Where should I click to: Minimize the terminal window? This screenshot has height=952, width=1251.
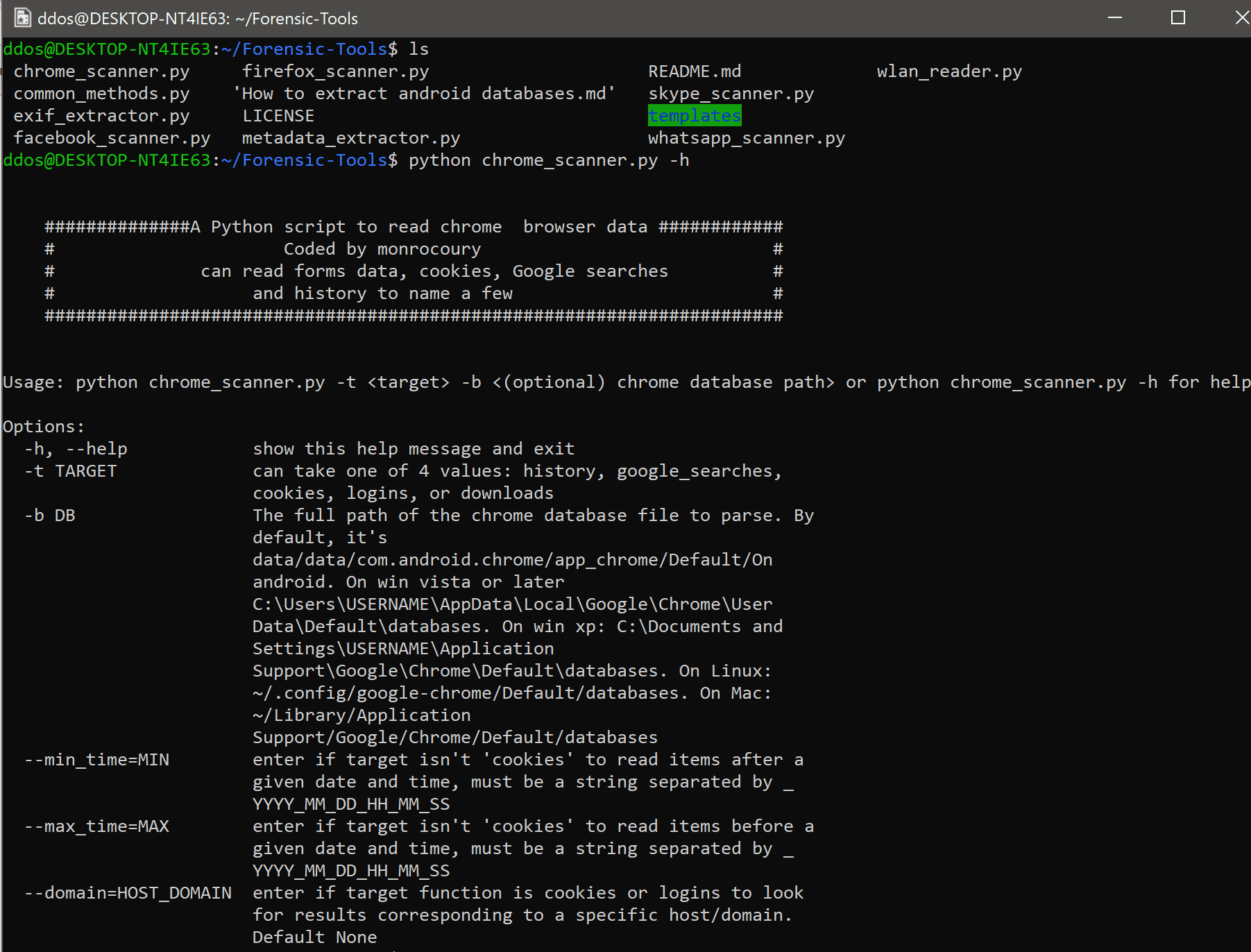tap(1115, 17)
